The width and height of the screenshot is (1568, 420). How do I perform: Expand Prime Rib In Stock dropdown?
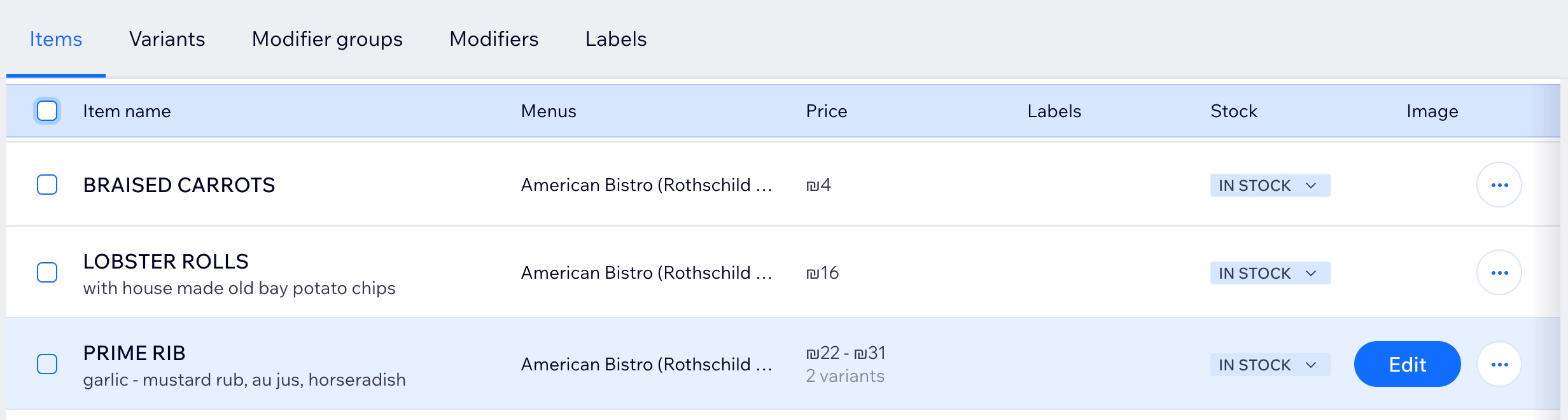coord(1270,365)
